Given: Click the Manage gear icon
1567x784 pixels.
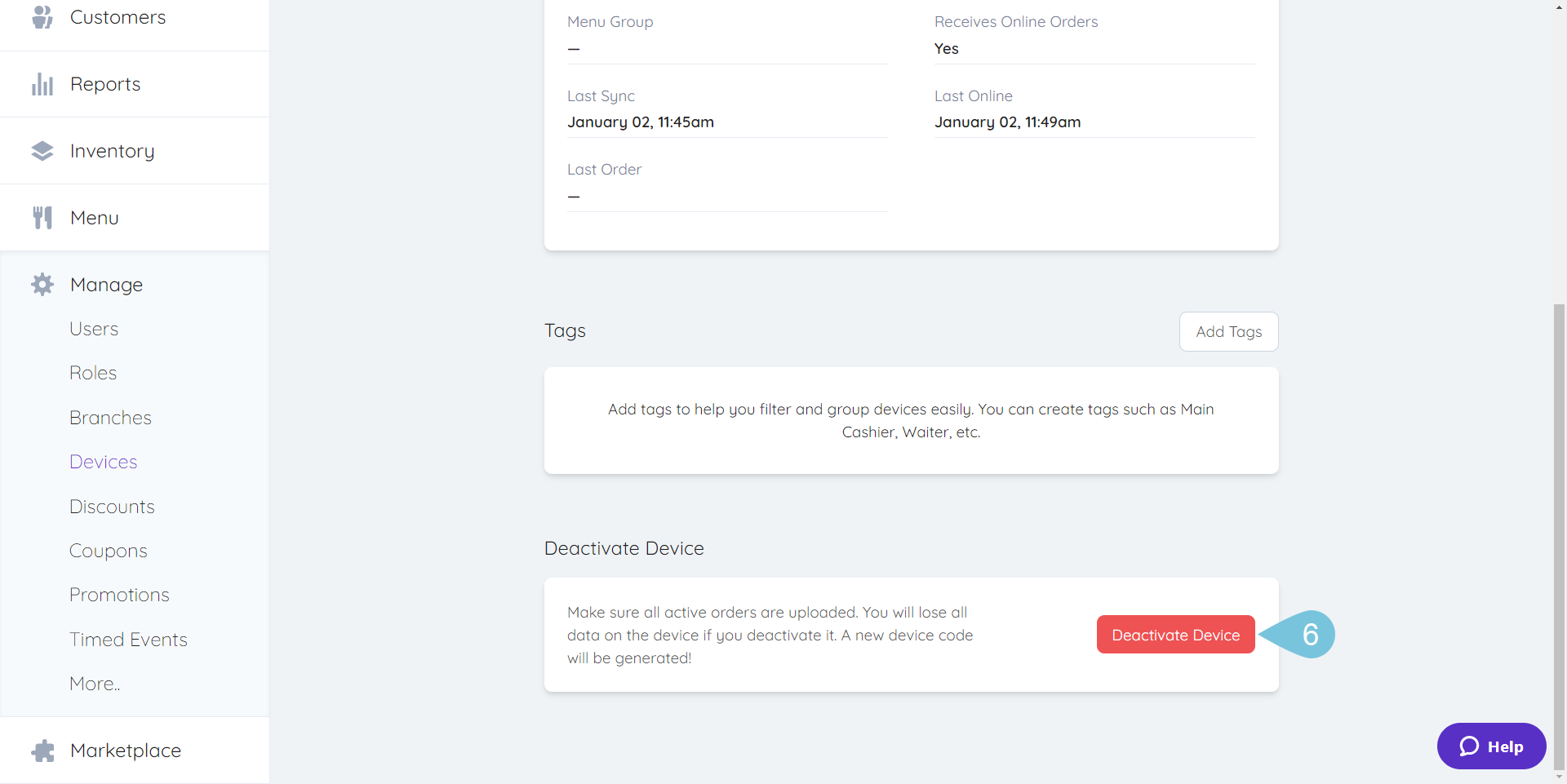Looking at the screenshot, I should coord(42,284).
